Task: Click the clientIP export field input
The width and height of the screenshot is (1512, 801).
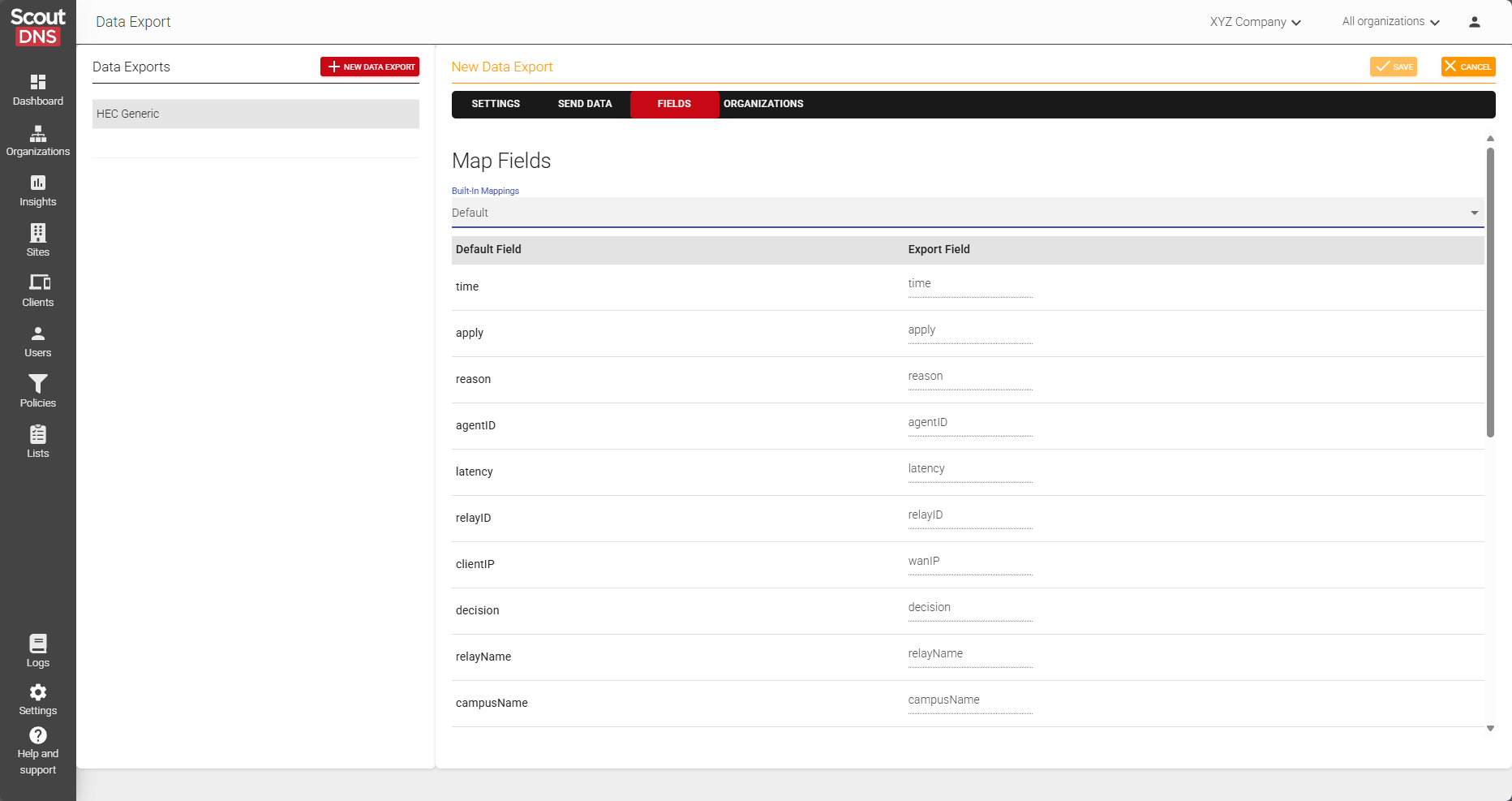Action: (969, 562)
